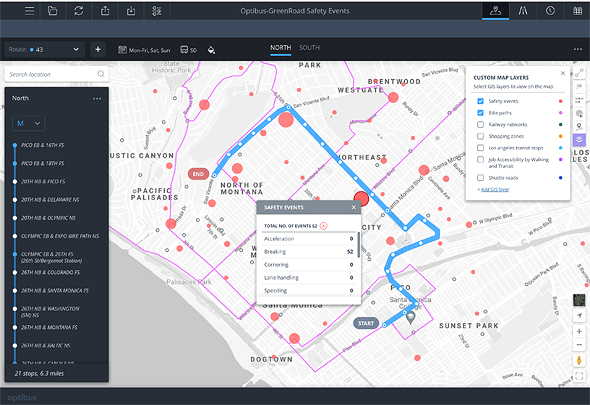
Task: Click the satellite imagery thumbnail
Action: (x=579, y=300)
